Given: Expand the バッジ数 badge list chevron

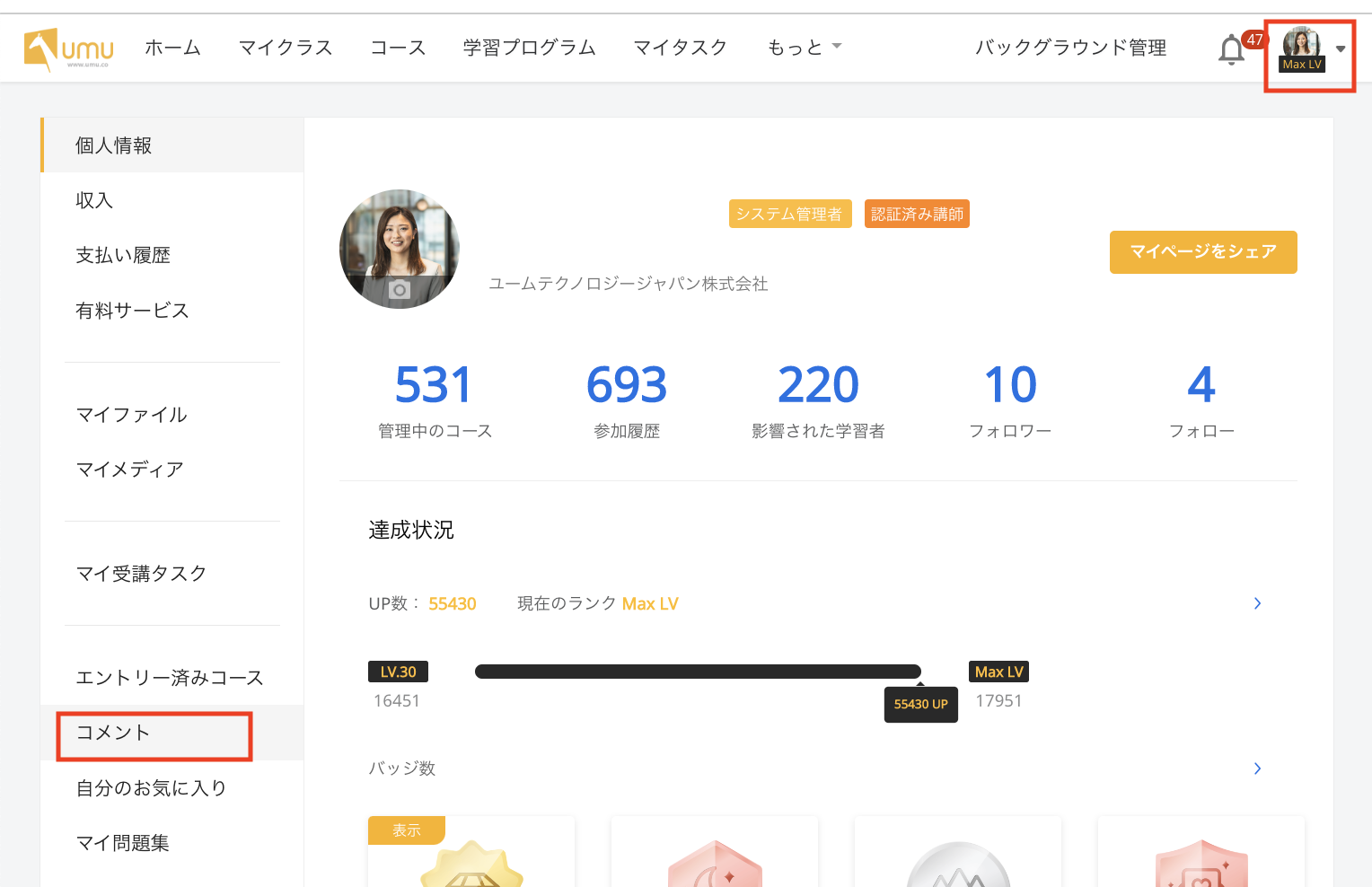Looking at the screenshot, I should click(x=1257, y=768).
